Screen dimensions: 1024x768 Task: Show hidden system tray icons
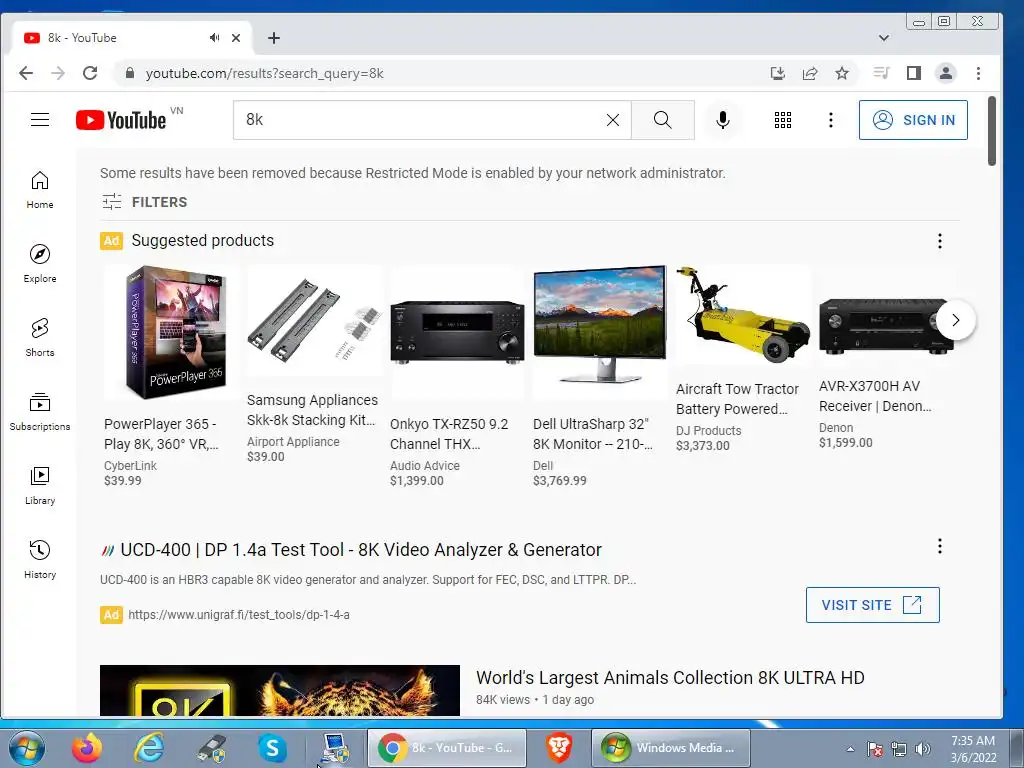click(x=850, y=749)
